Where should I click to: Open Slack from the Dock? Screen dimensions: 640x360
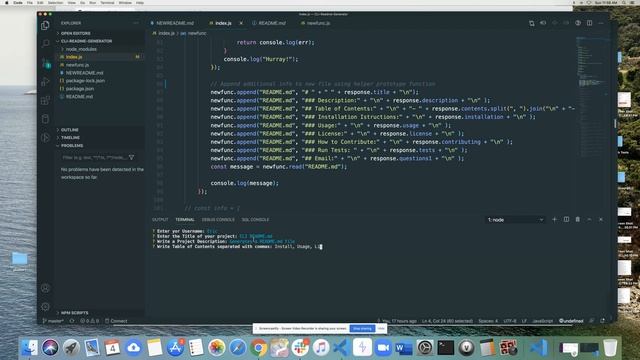coord(300,348)
